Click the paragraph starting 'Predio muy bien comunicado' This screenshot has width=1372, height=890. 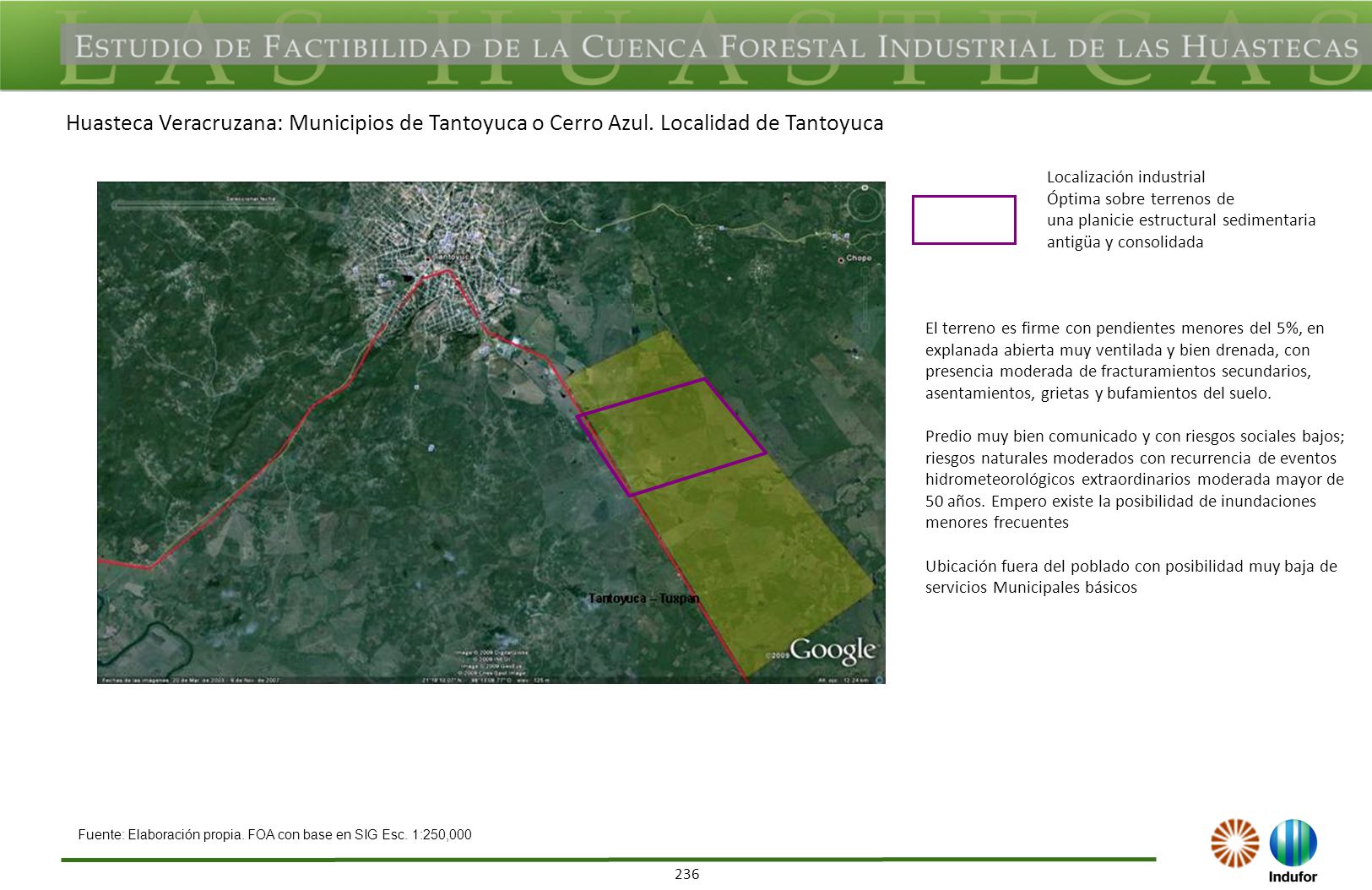tap(1135, 479)
